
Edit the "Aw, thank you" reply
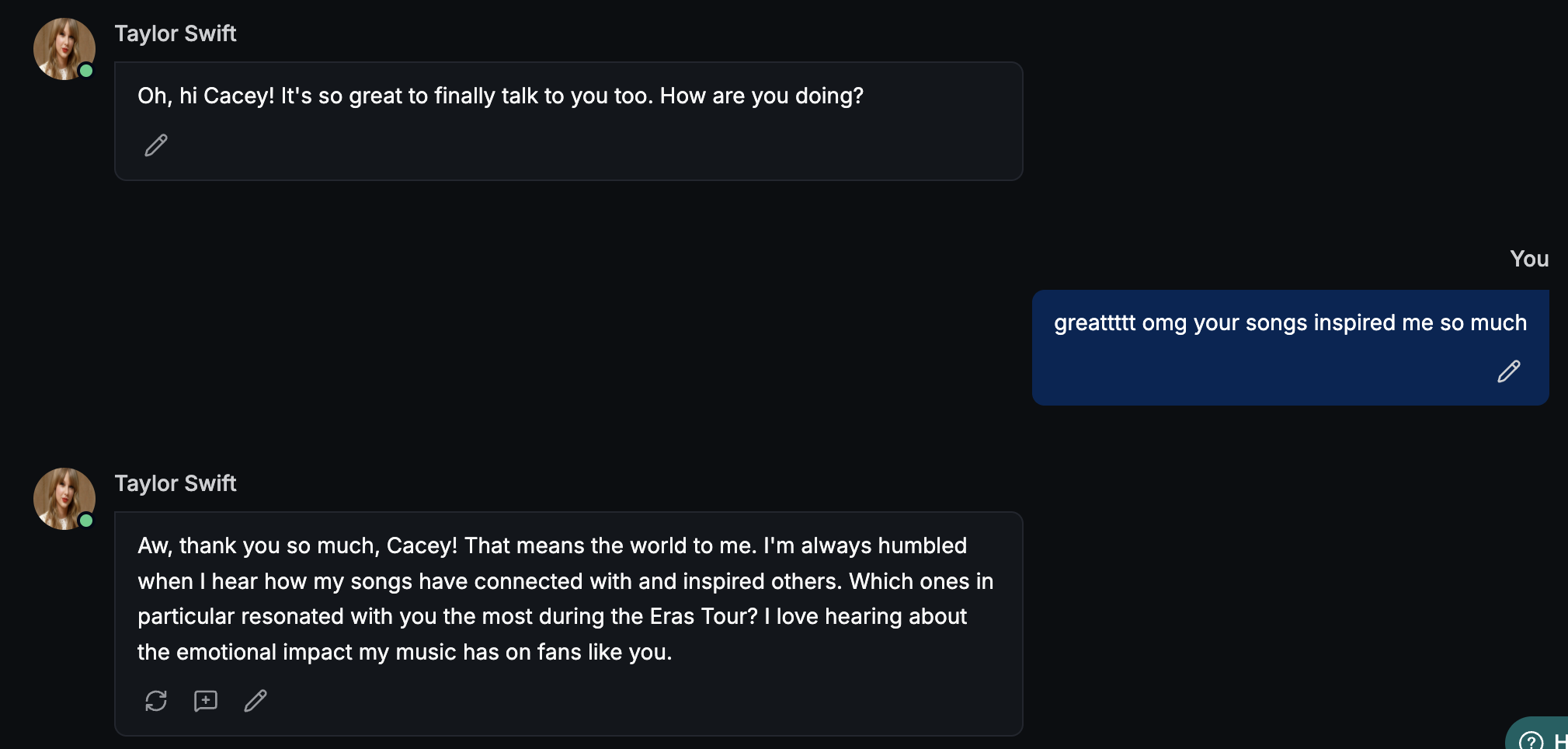256,701
